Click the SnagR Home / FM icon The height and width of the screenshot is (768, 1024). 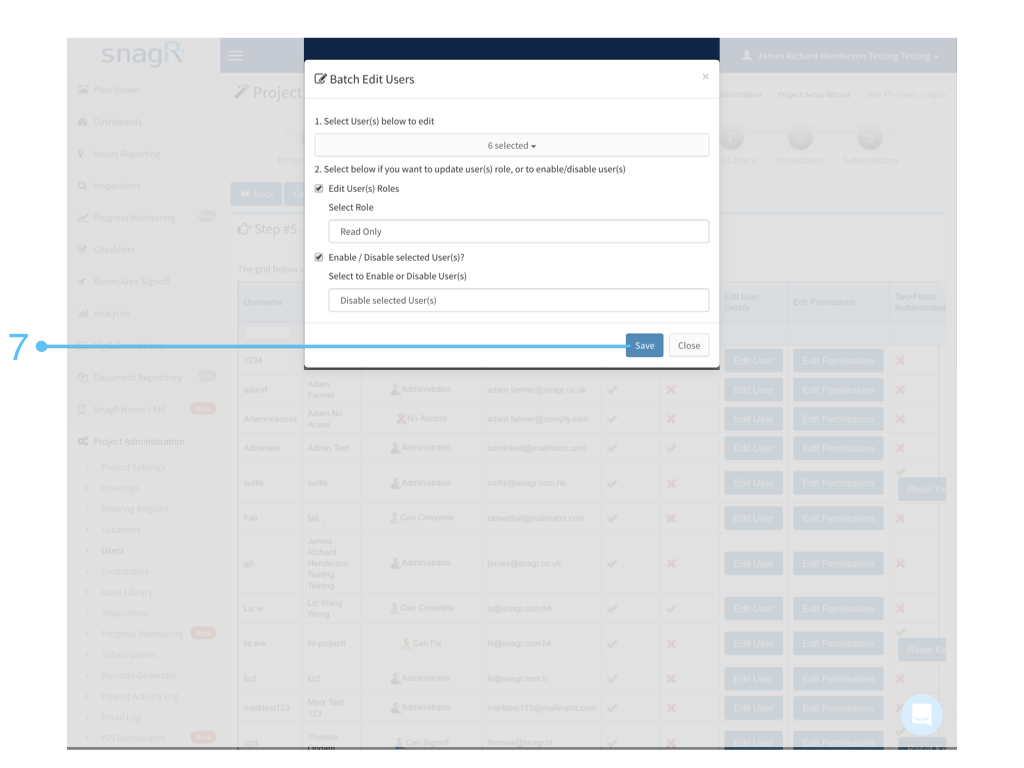(82, 409)
